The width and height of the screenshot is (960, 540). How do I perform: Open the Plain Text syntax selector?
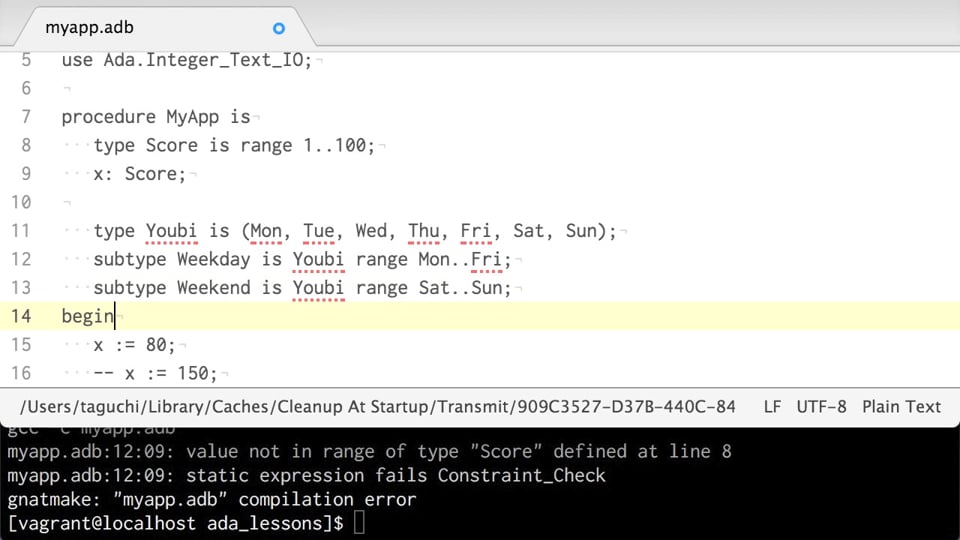pyautogui.click(x=901, y=407)
